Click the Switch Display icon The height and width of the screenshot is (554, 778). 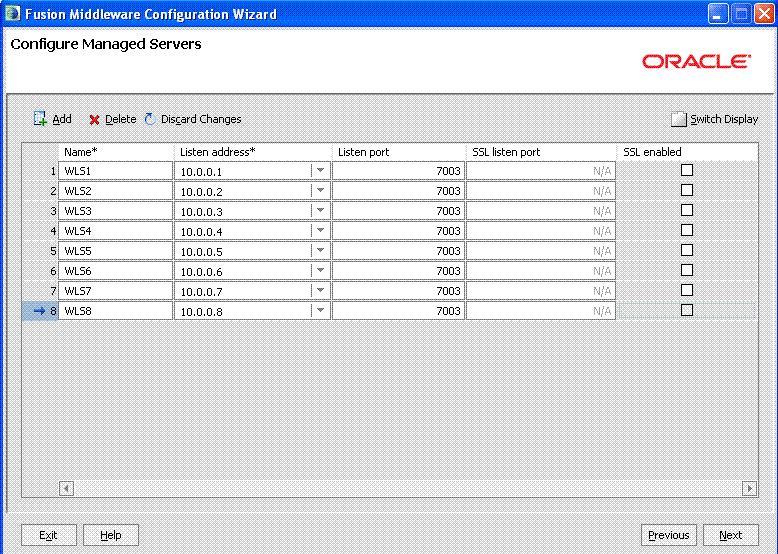pyautogui.click(x=678, y=119)
